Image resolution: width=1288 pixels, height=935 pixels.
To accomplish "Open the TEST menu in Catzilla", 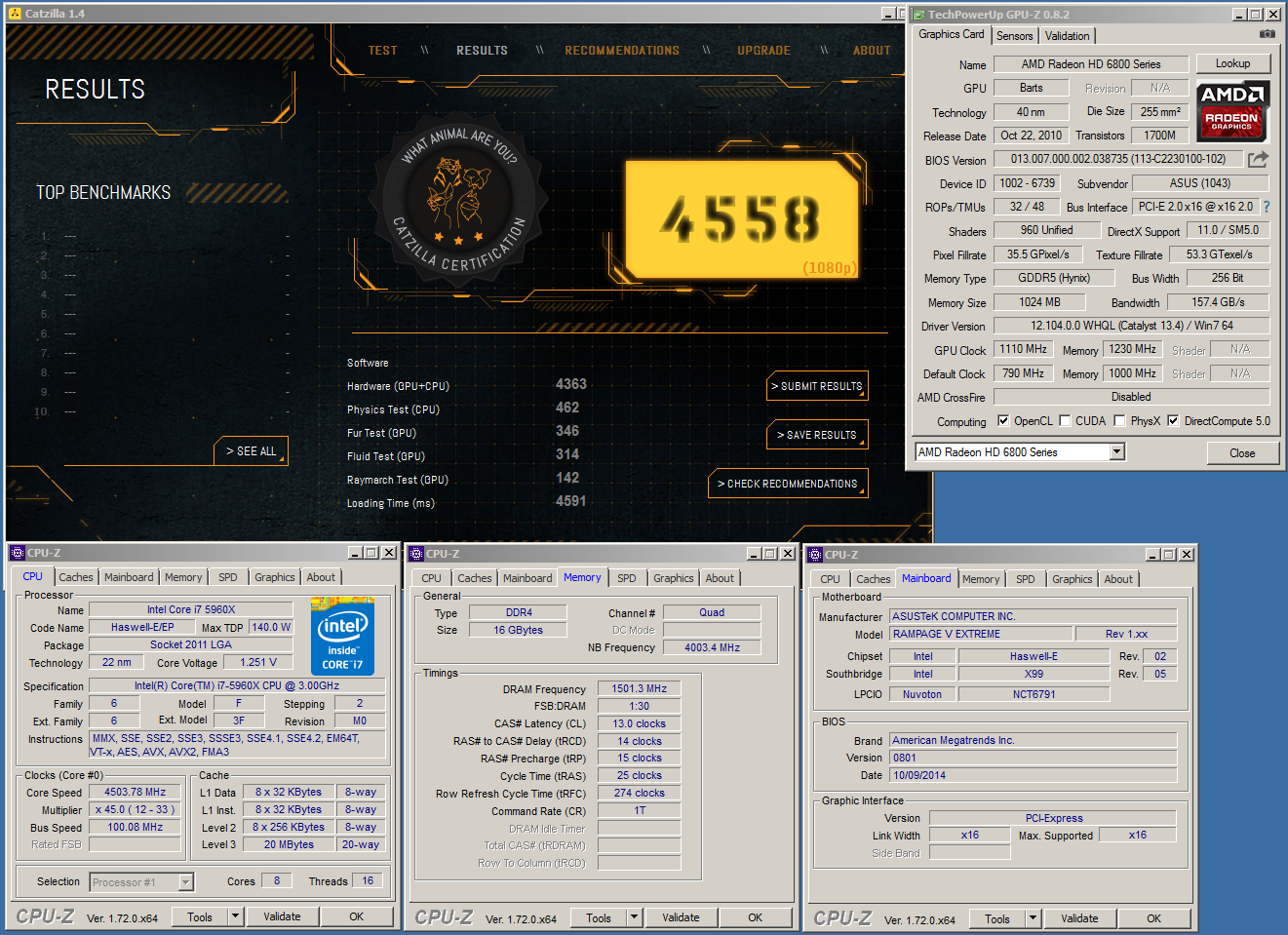I will click(x=382, y=51).
